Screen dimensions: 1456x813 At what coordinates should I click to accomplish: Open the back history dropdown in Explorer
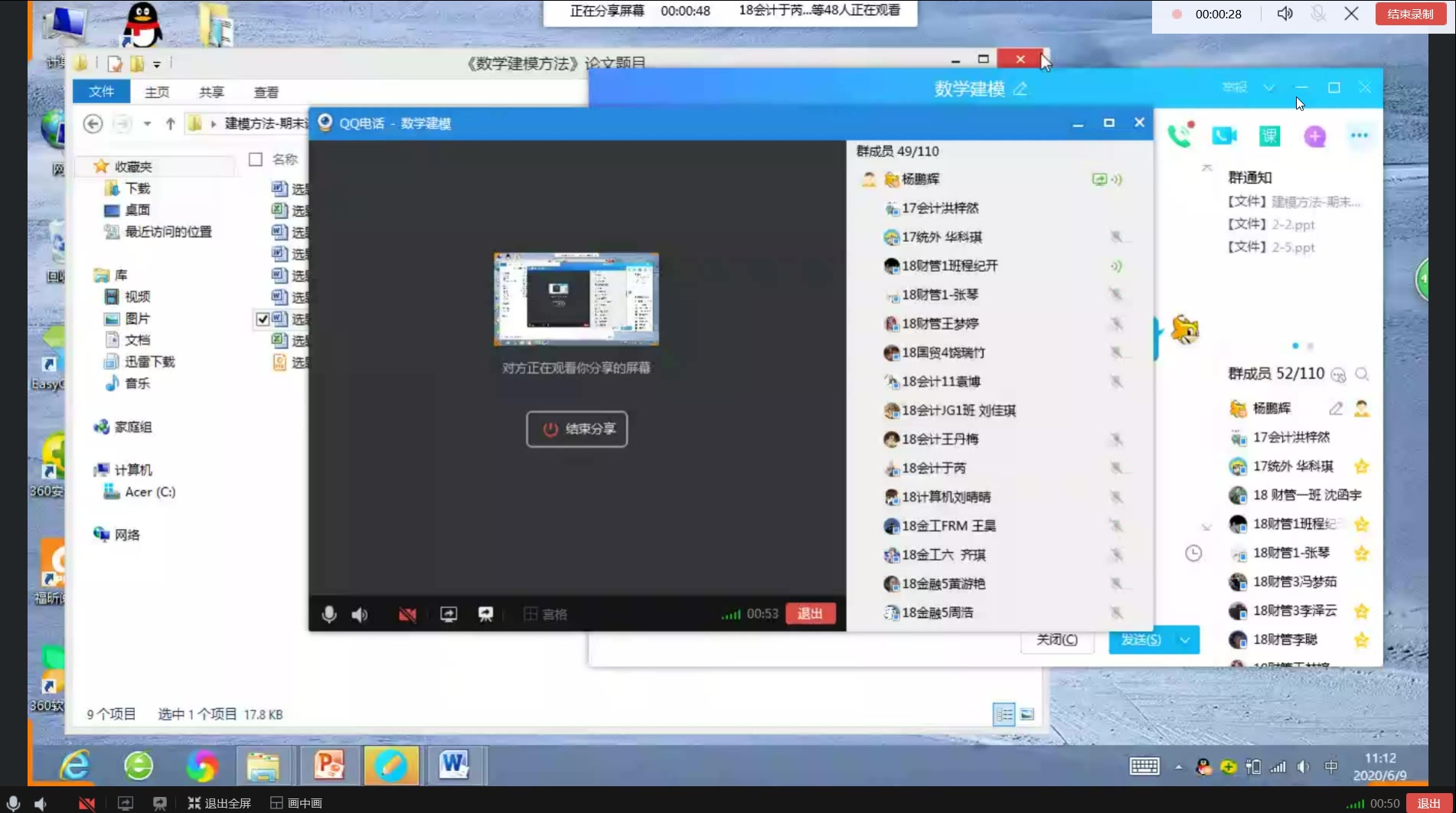(146, 123)
